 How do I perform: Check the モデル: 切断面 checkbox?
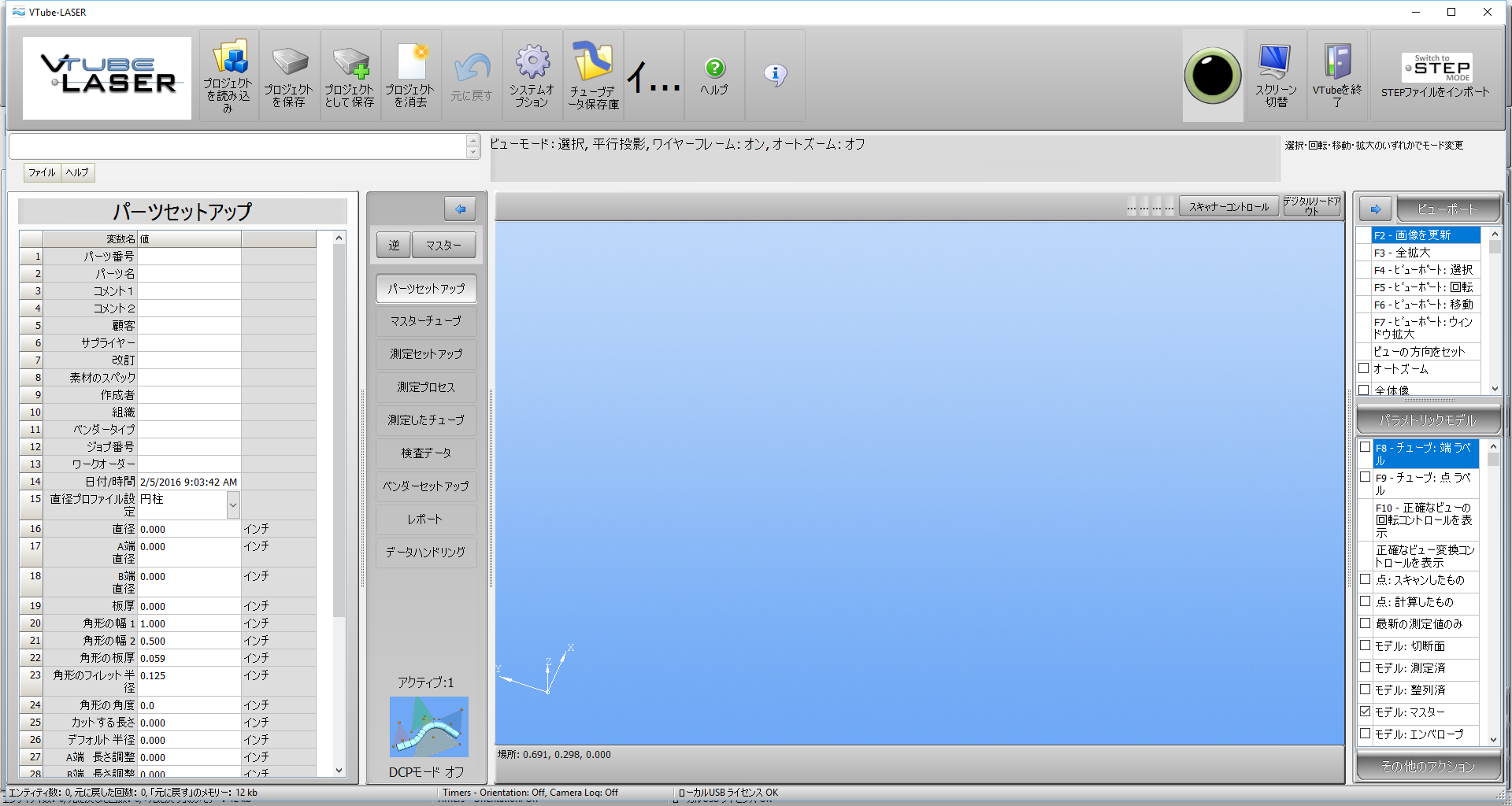coord(1366,645)
